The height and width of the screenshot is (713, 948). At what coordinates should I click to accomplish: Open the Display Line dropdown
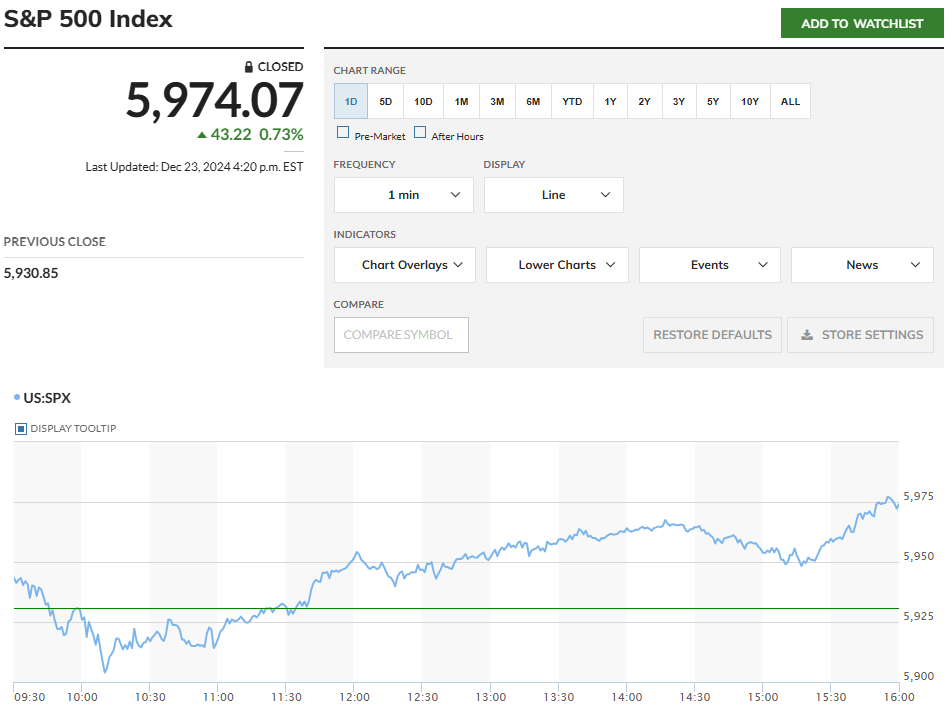pos(553,195)
